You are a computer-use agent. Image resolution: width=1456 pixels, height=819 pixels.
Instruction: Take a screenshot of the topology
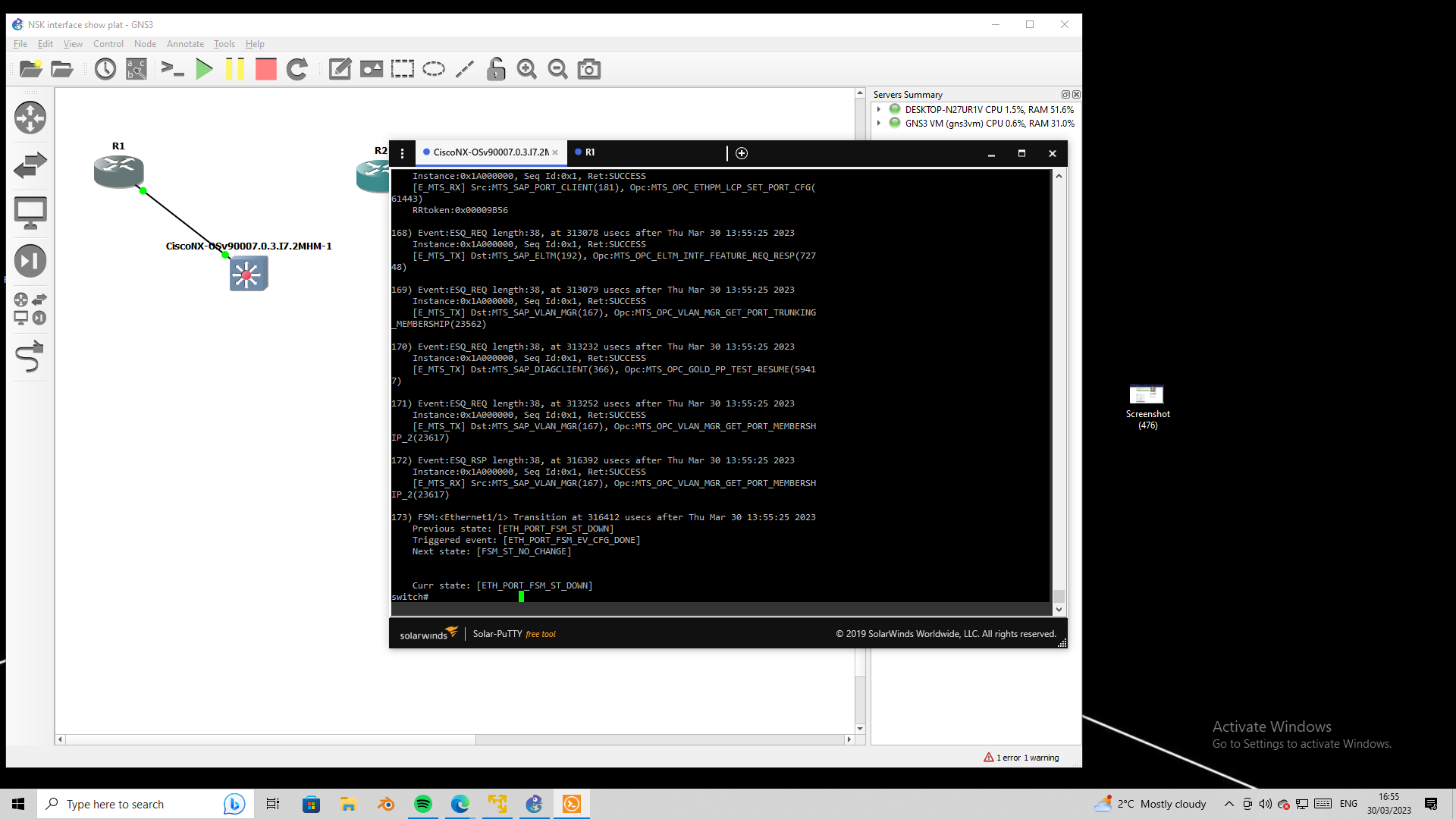[x=588, y=68]
